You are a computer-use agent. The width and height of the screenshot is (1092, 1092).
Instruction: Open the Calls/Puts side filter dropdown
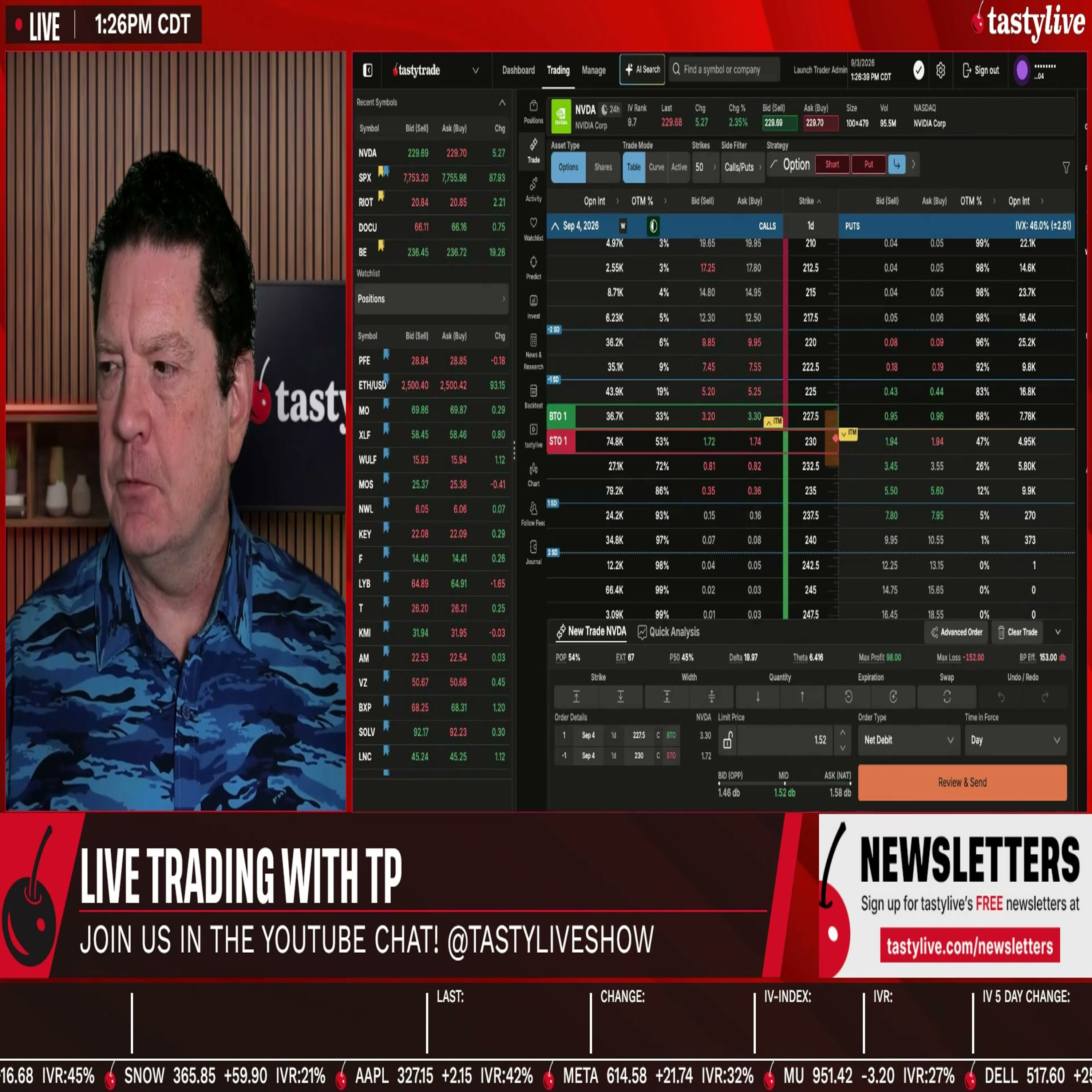click(x=743, y=167)
